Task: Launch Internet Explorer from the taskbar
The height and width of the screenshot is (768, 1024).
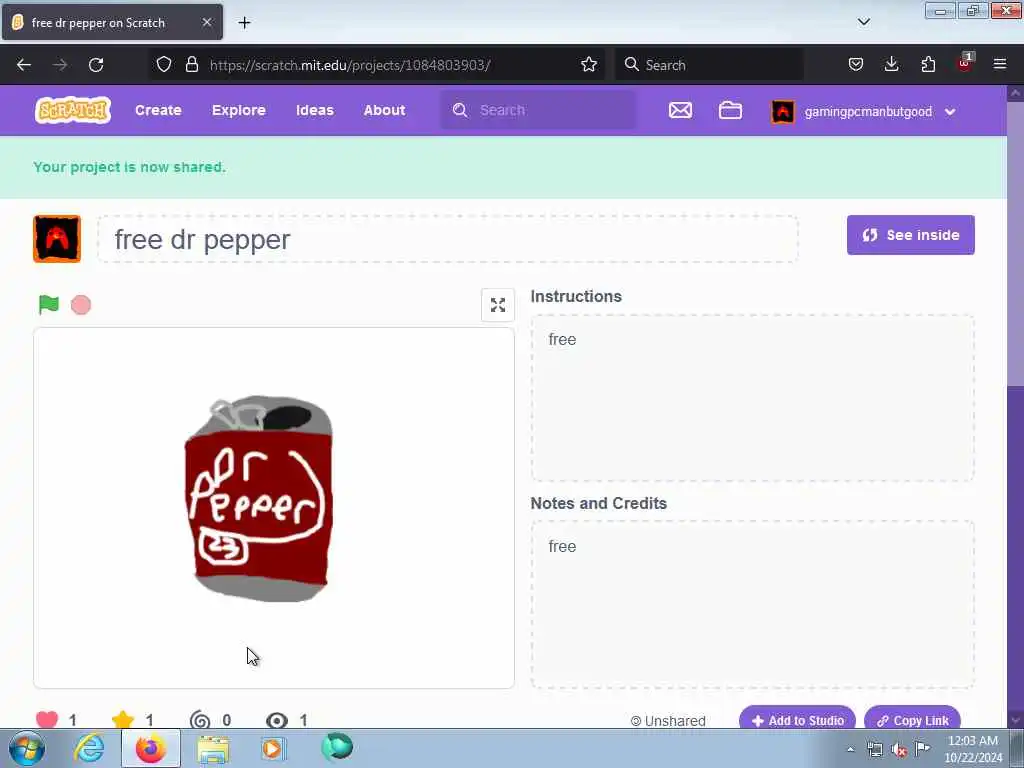Action: [x=89, y=748]
